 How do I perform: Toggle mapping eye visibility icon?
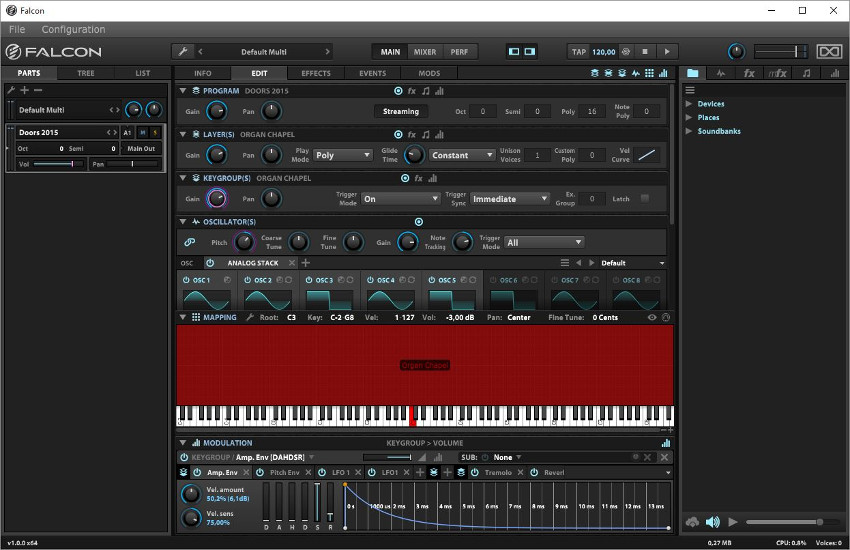(652, 318)
